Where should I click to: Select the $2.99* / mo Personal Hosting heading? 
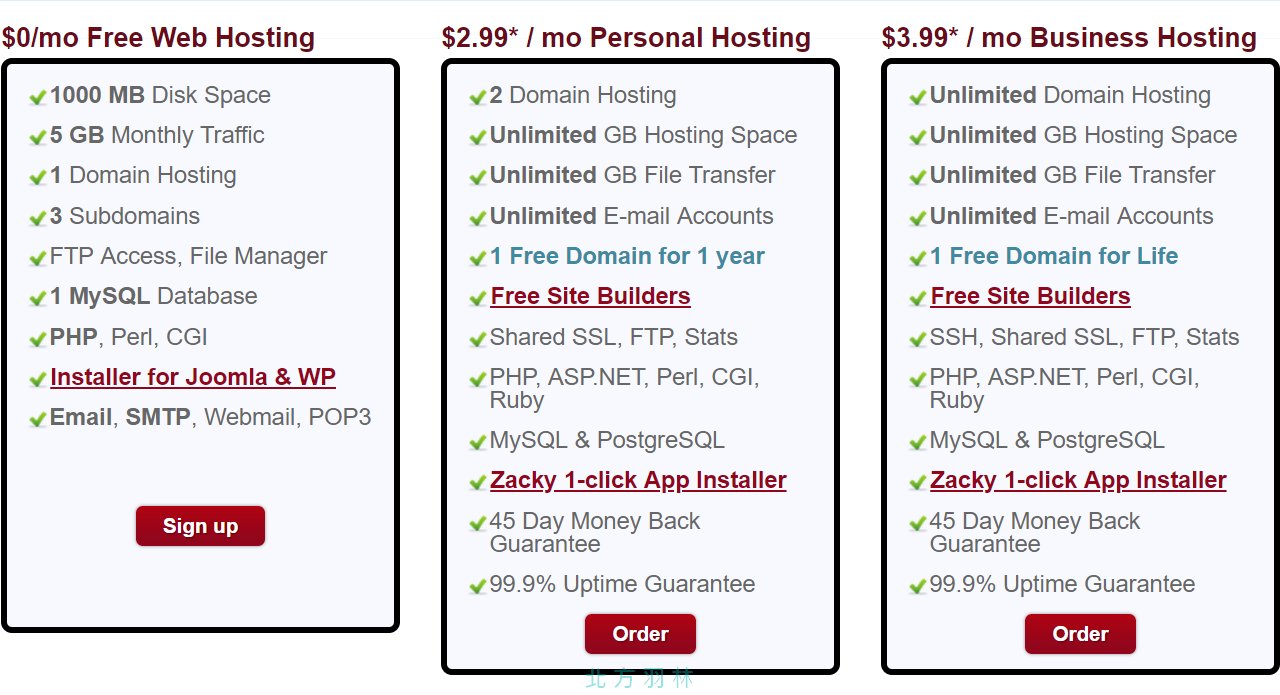coord(626,38)
